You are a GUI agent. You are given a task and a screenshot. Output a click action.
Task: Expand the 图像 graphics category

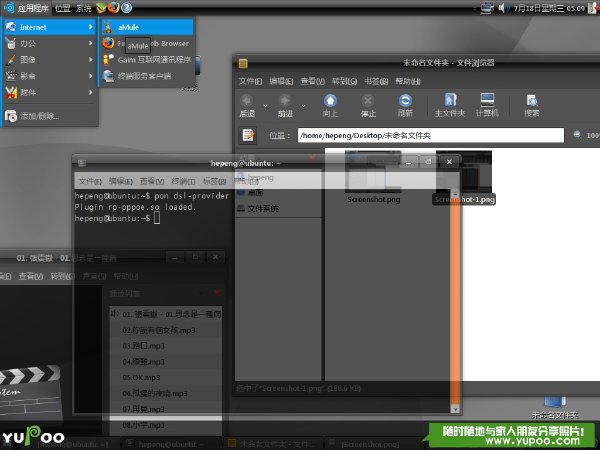click(x=49, y=60)
